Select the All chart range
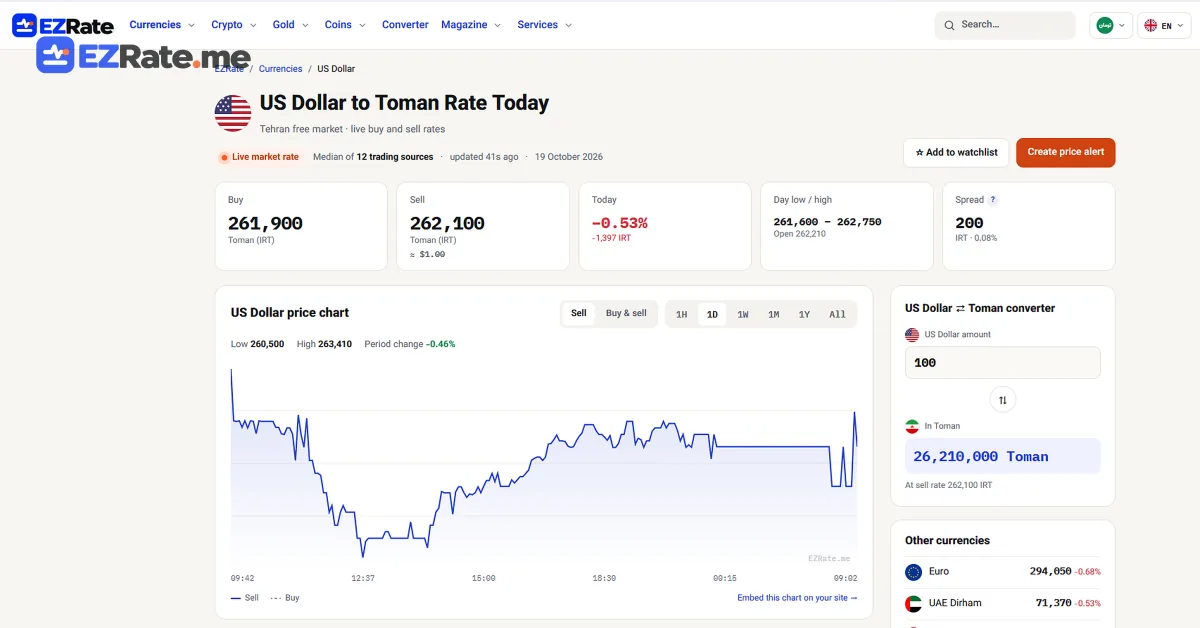The height and width of the screenshot is (628, 1200). 837,314
